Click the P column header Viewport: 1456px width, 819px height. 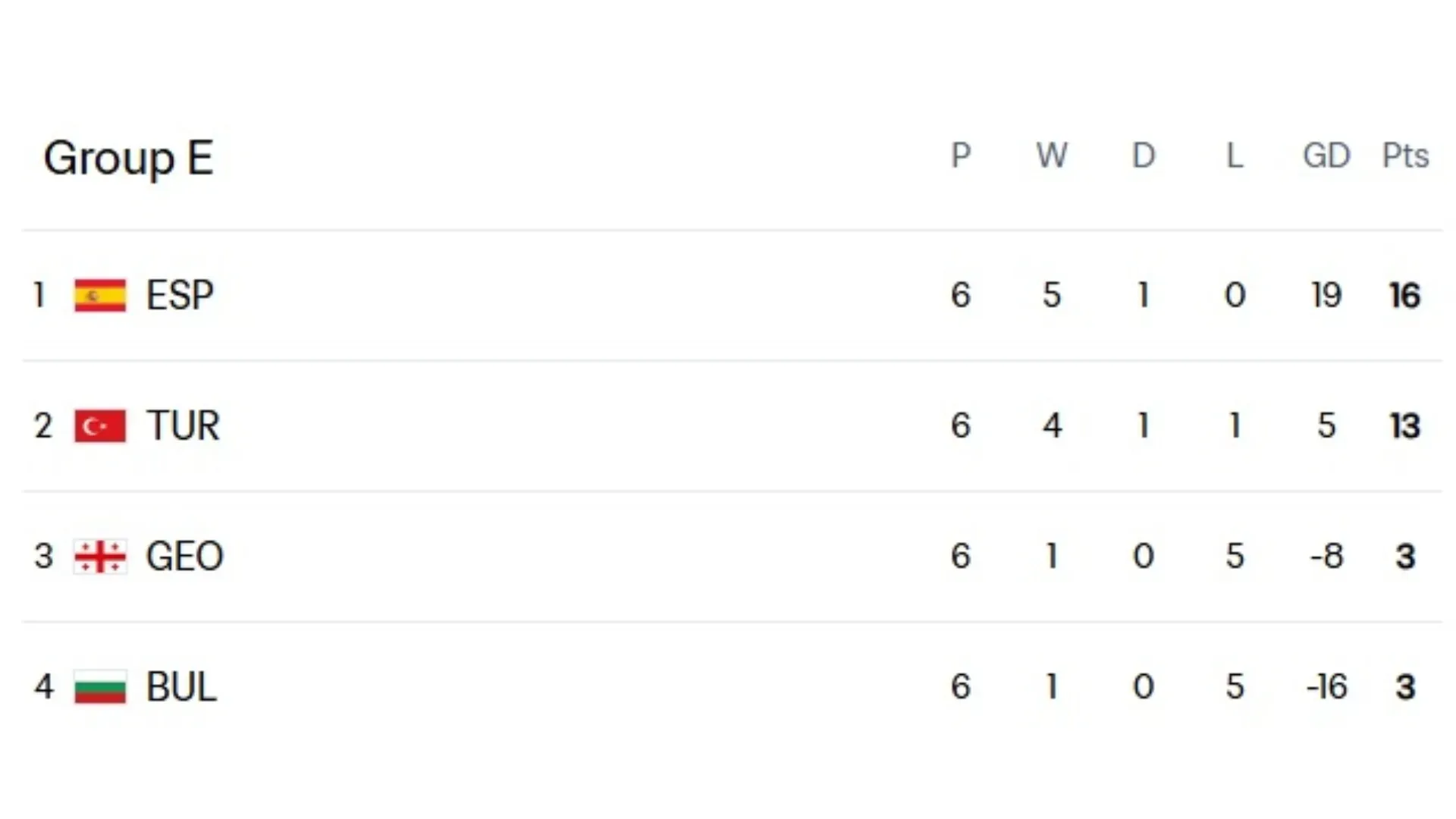coord(961,156)
